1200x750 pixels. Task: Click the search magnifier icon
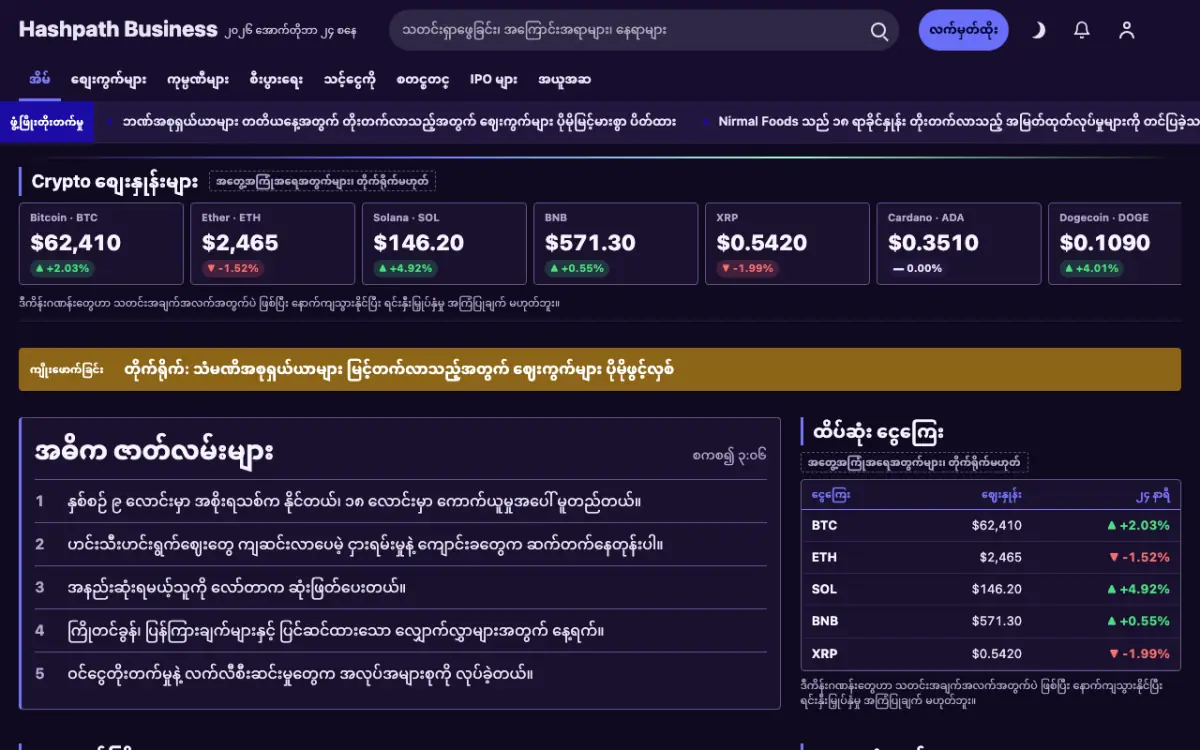pyautogui.click(x=879, y=31)
